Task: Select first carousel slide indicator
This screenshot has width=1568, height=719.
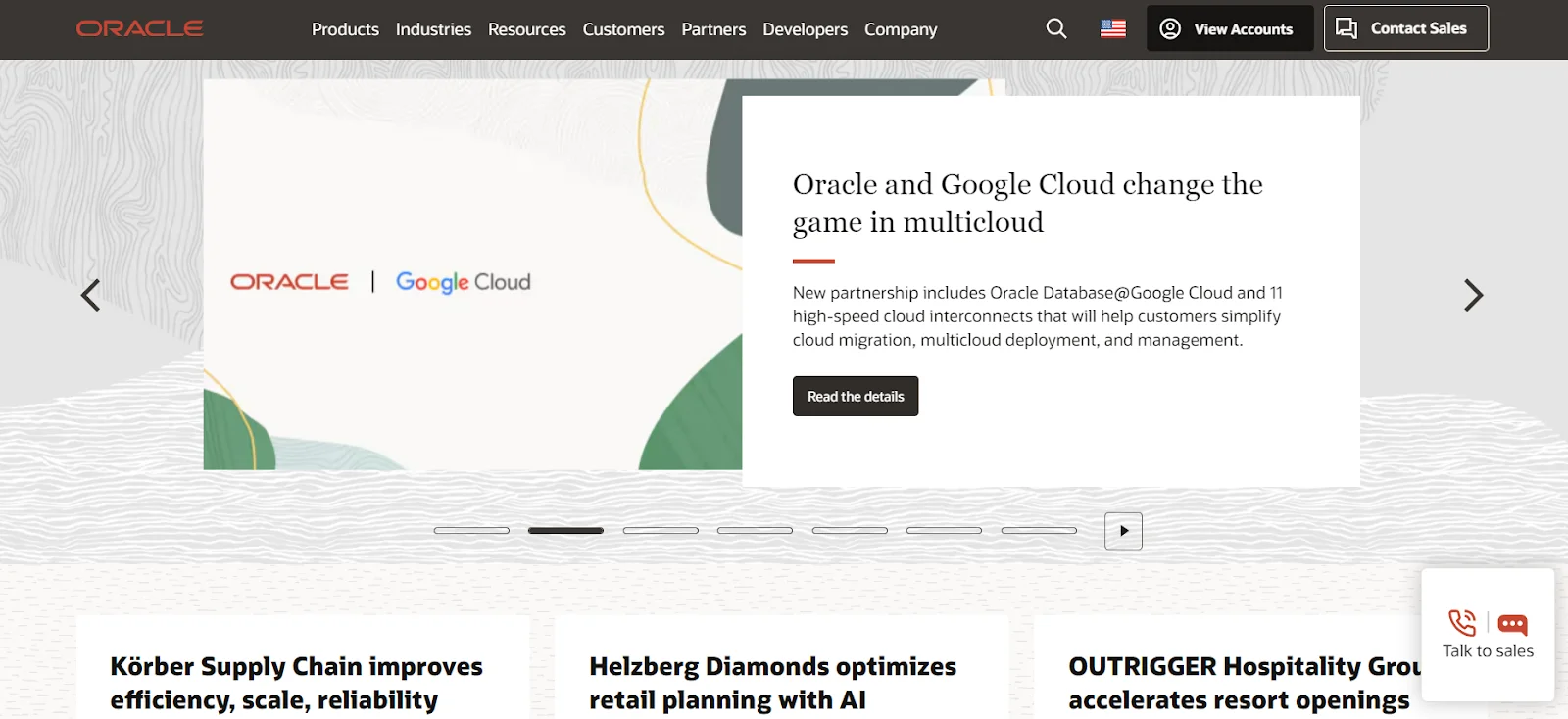Action: (471, 530)
